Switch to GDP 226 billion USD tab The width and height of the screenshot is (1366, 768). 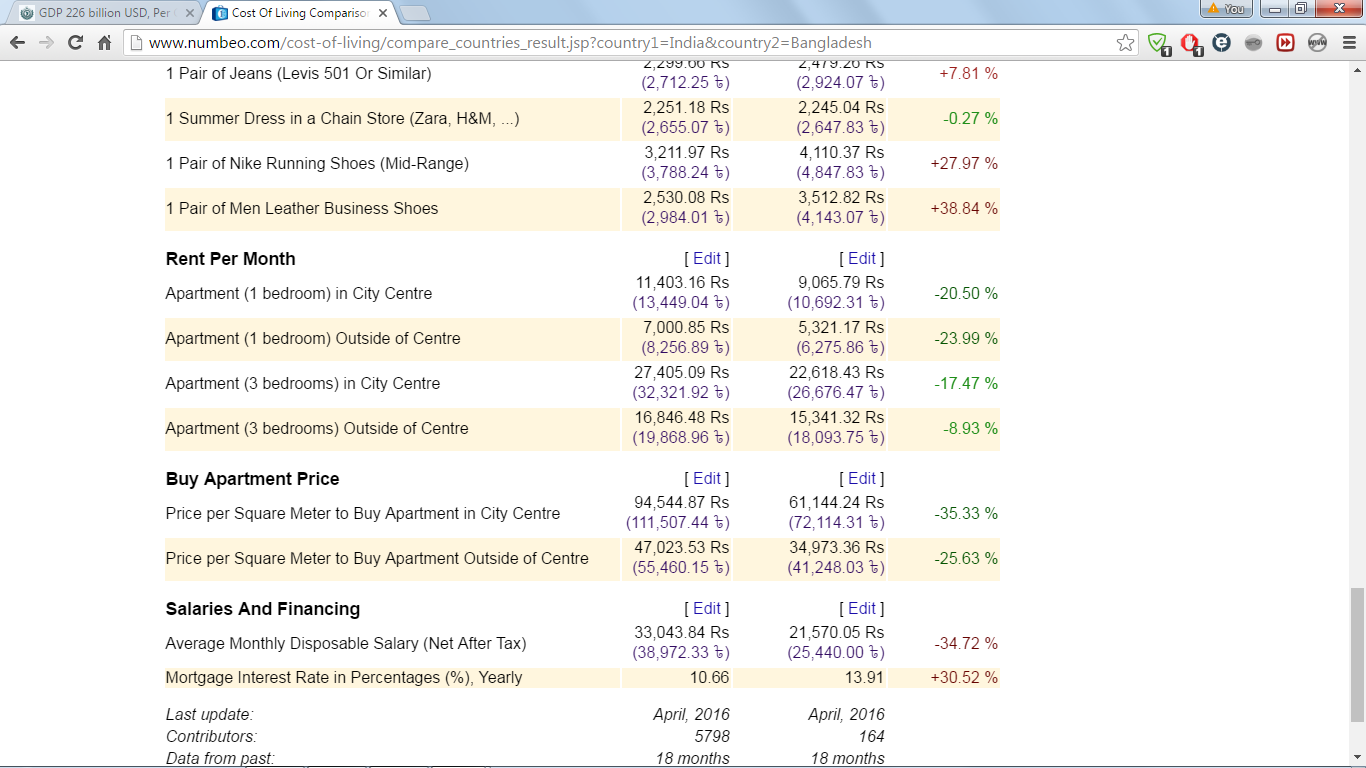coord(105,13)
